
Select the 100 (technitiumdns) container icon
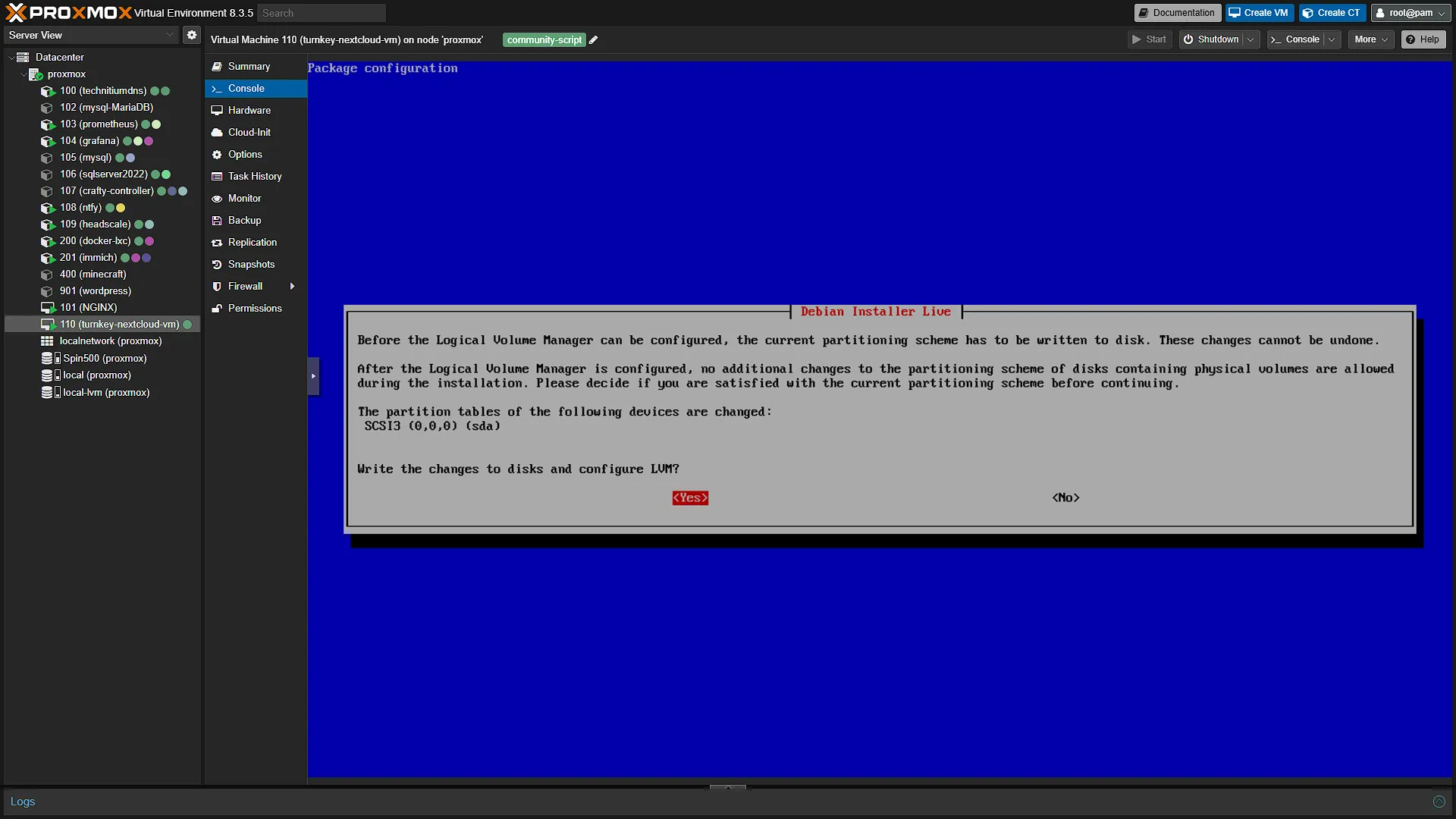tap(48, 91)
